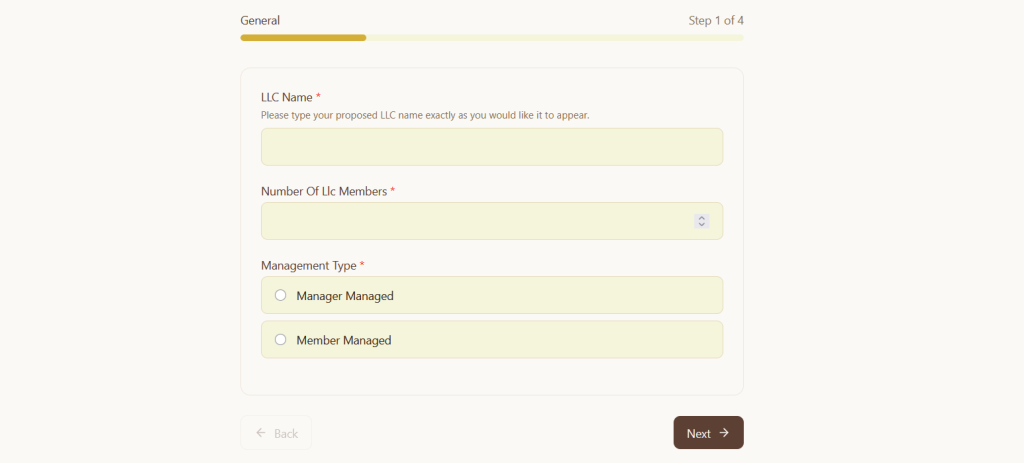Select the Member Managed radio button
1024x463 pixels.
point(280,339)
